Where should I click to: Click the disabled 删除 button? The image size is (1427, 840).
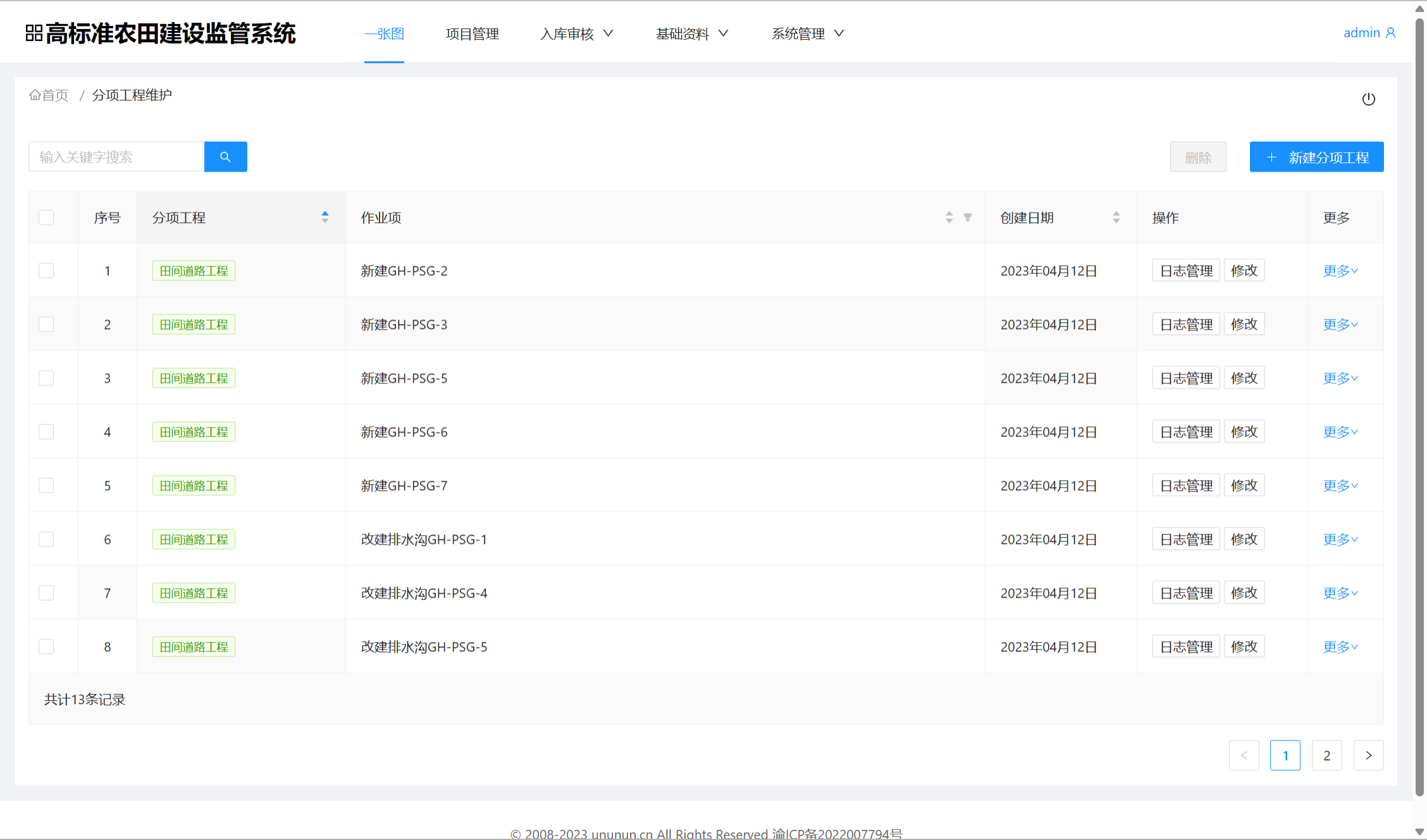(x=1198, y=157)
